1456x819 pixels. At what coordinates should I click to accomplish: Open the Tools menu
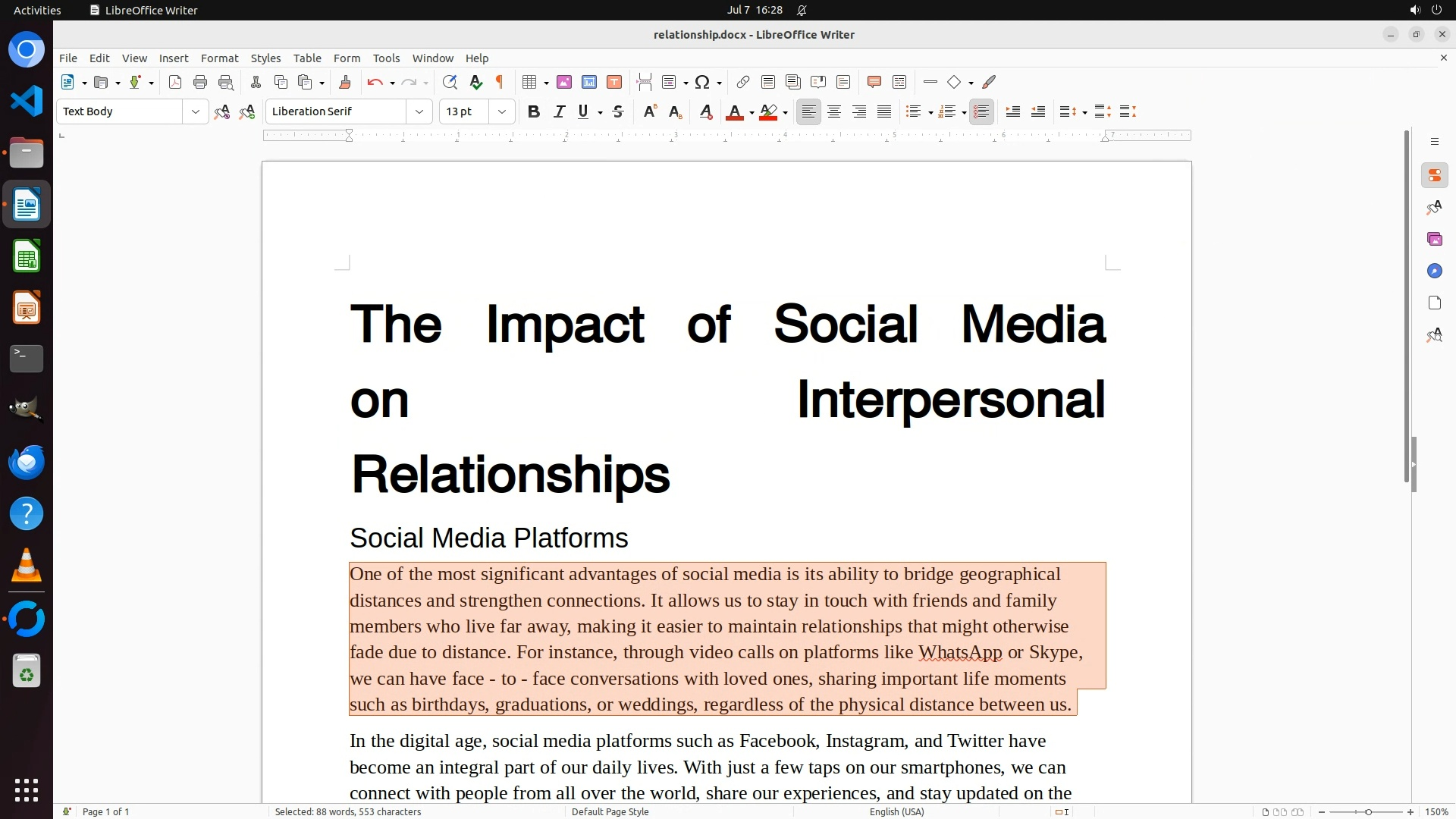[386, 58]
